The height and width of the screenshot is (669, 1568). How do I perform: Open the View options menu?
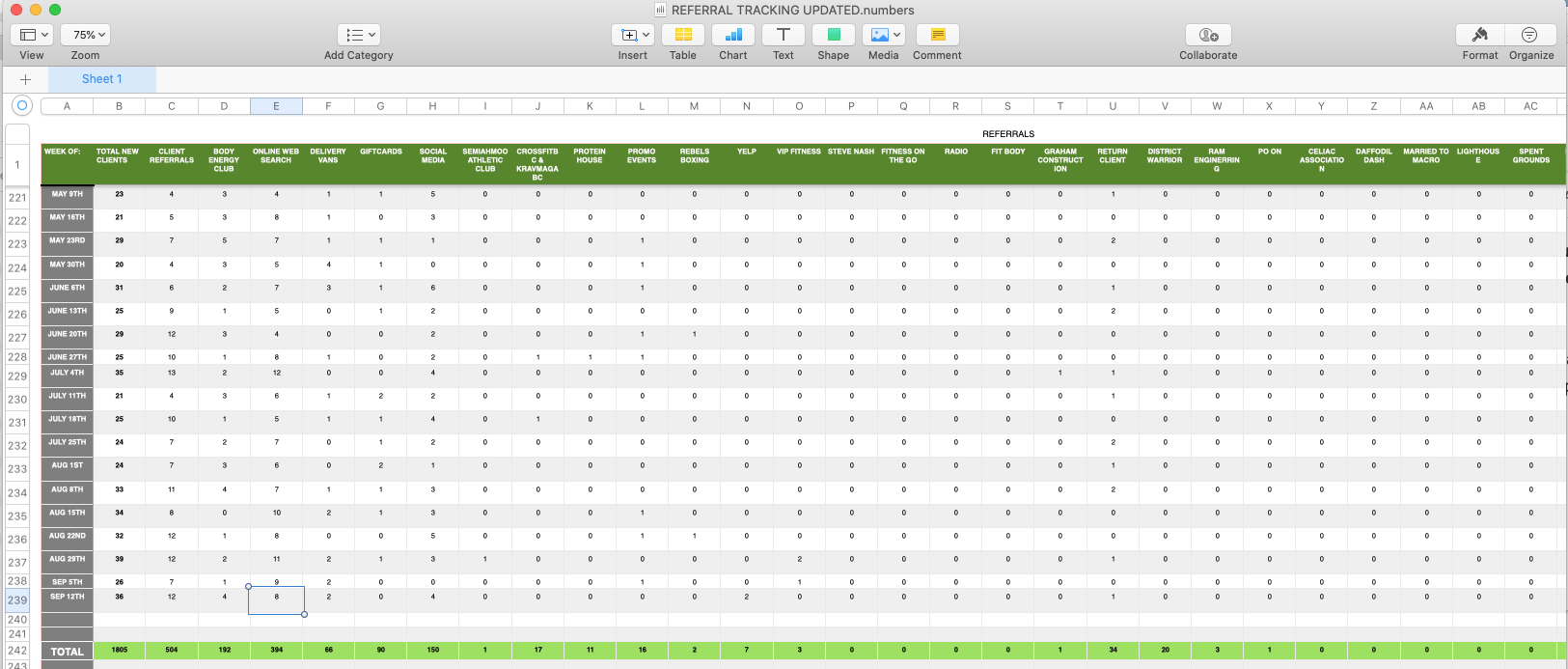pyautogui.click(x=32, y=35)
